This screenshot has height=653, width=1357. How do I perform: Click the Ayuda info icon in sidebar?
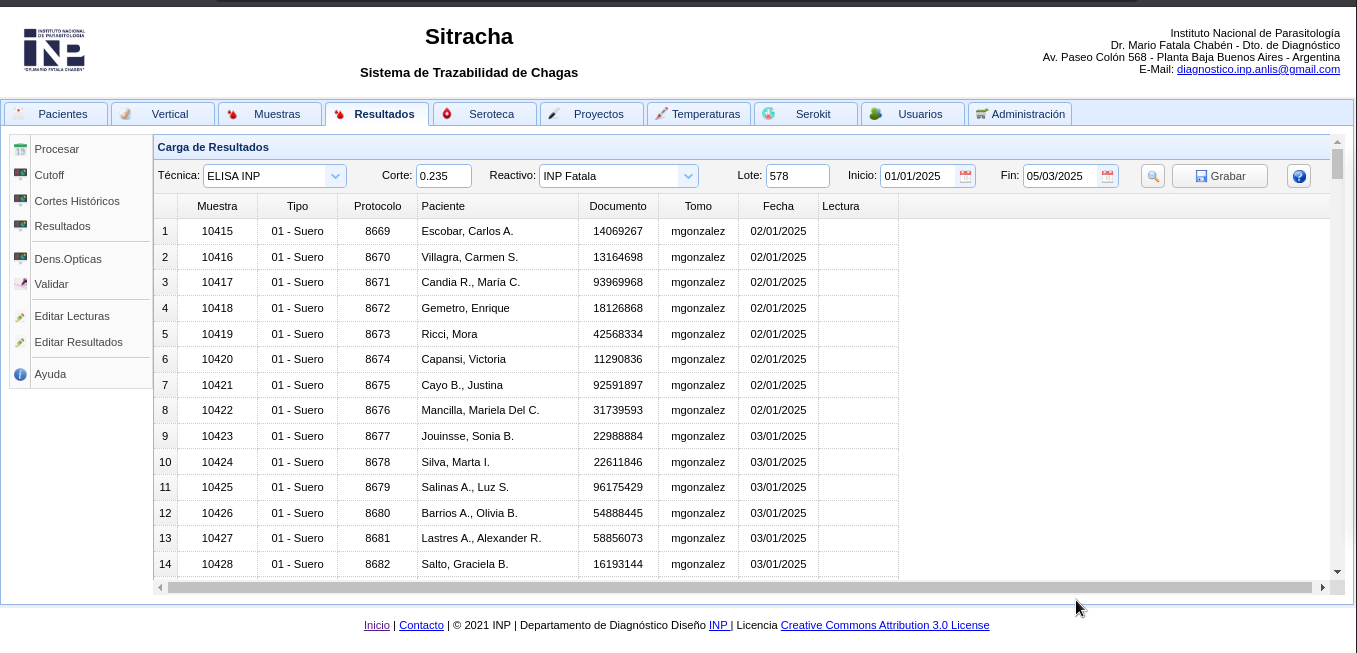tap(20, 374)
